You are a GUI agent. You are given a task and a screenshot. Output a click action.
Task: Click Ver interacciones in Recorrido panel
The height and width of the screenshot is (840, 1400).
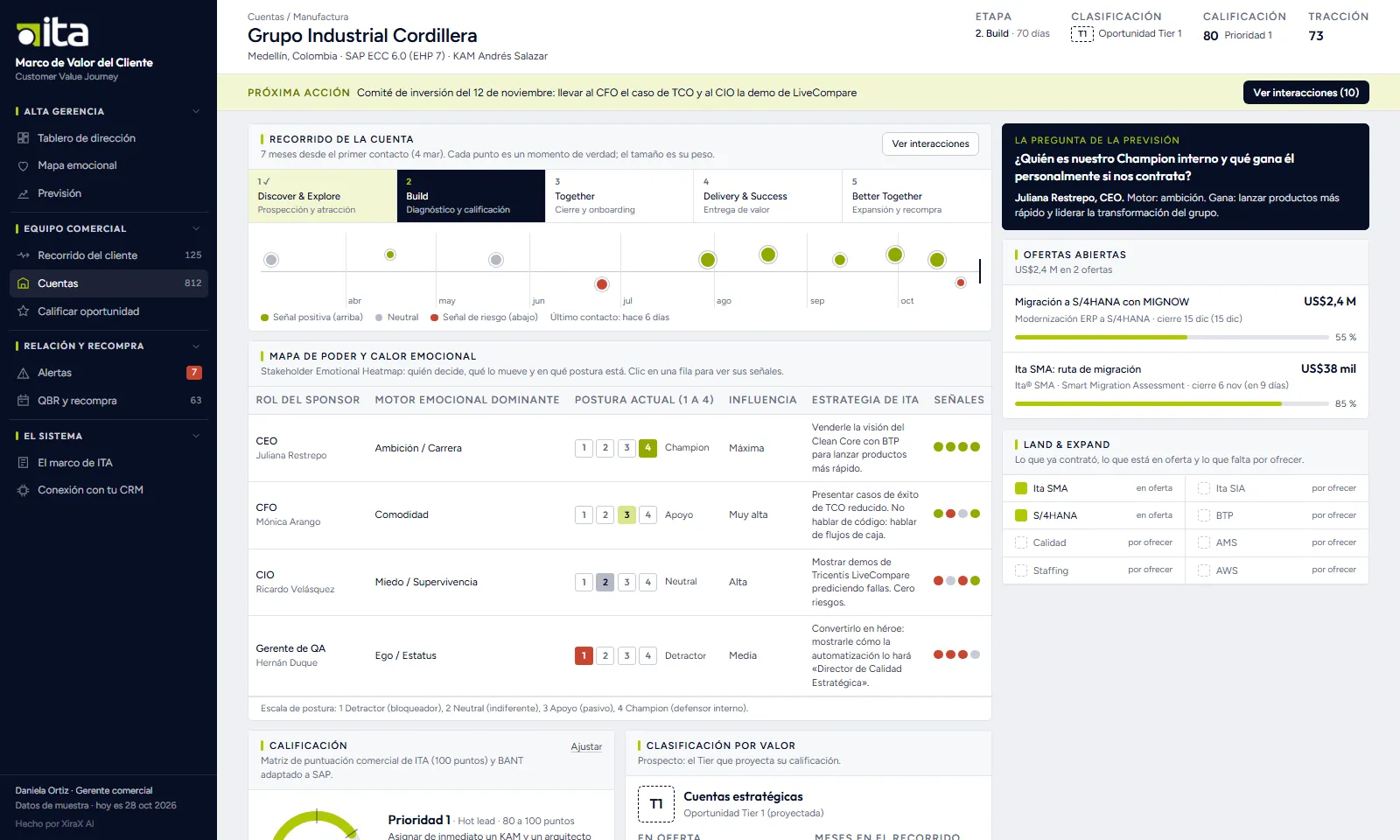[x=930, y=143]
